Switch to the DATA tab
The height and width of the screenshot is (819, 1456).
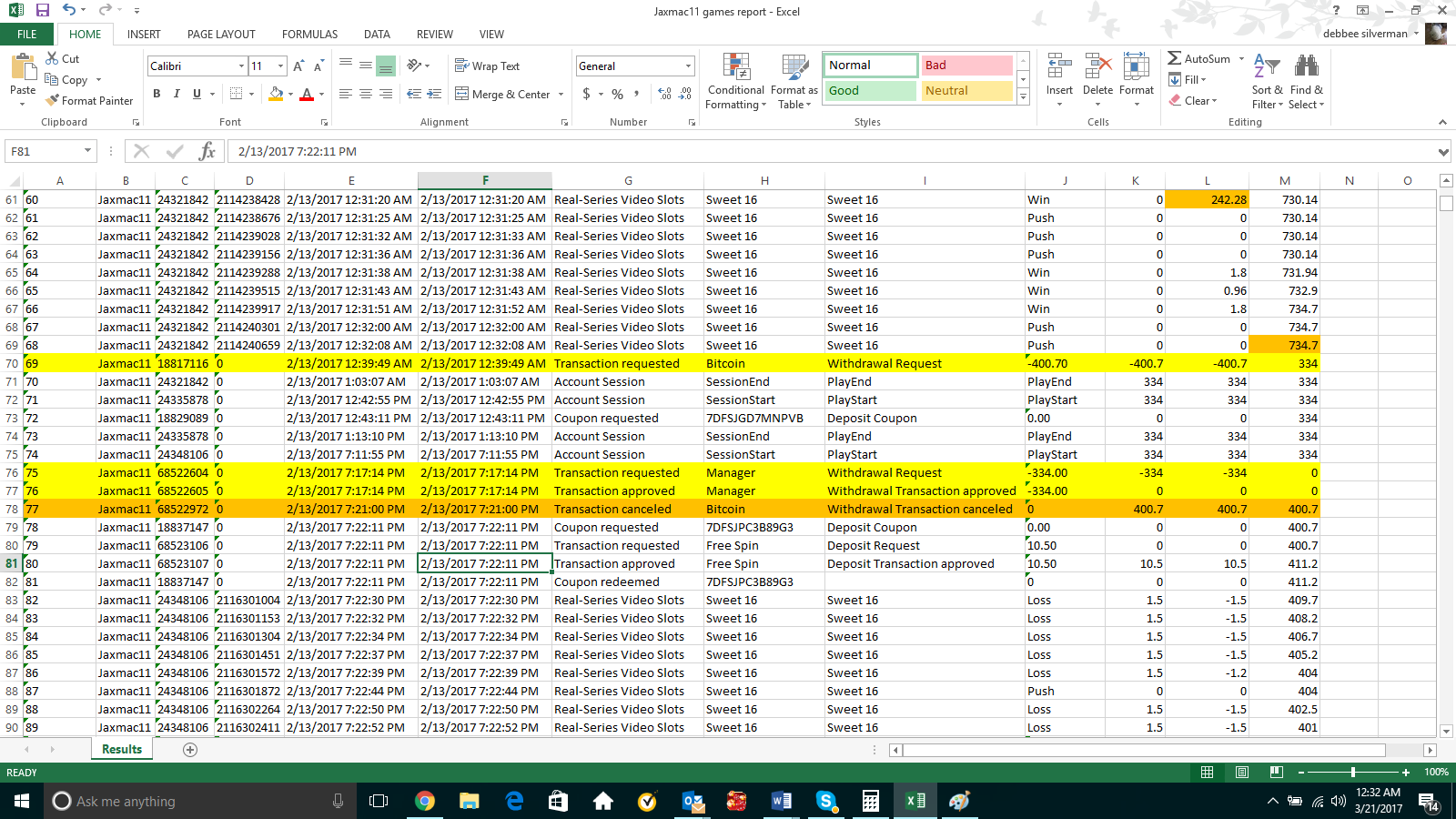pyautogui.click(x=377, y=34)
